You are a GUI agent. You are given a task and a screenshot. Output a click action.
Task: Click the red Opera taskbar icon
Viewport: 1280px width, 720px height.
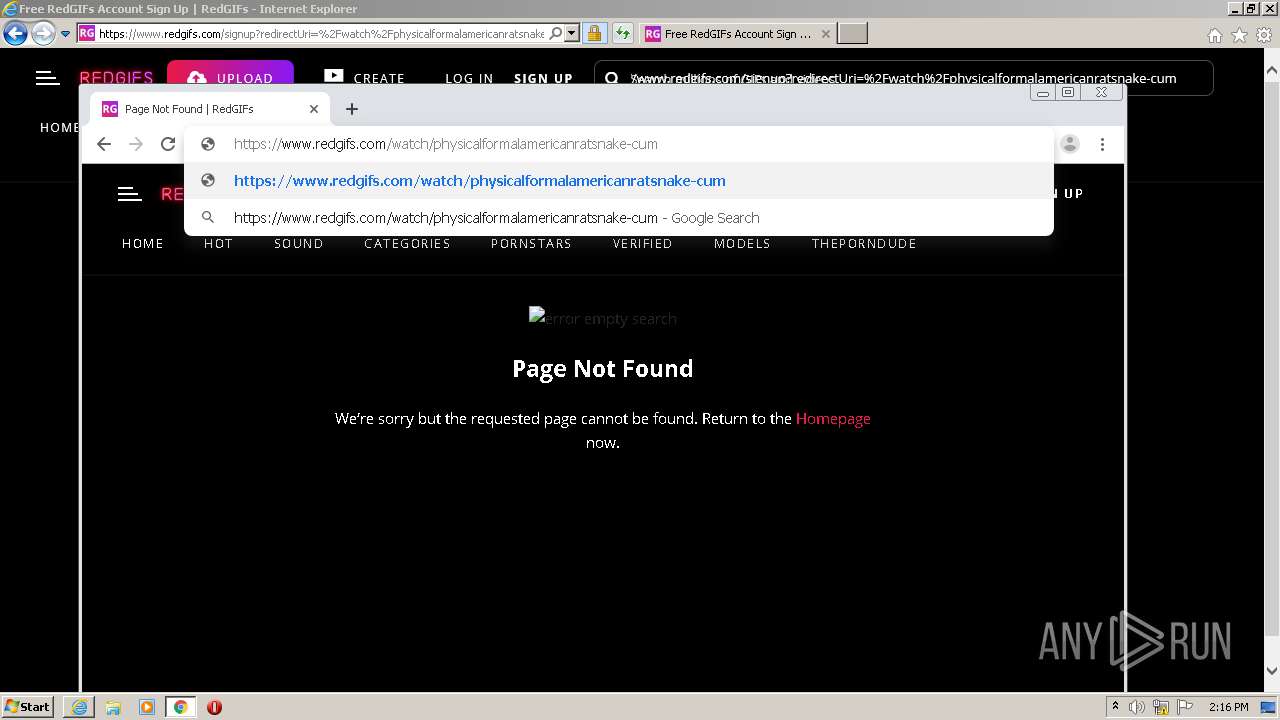[x=214, y=707]
